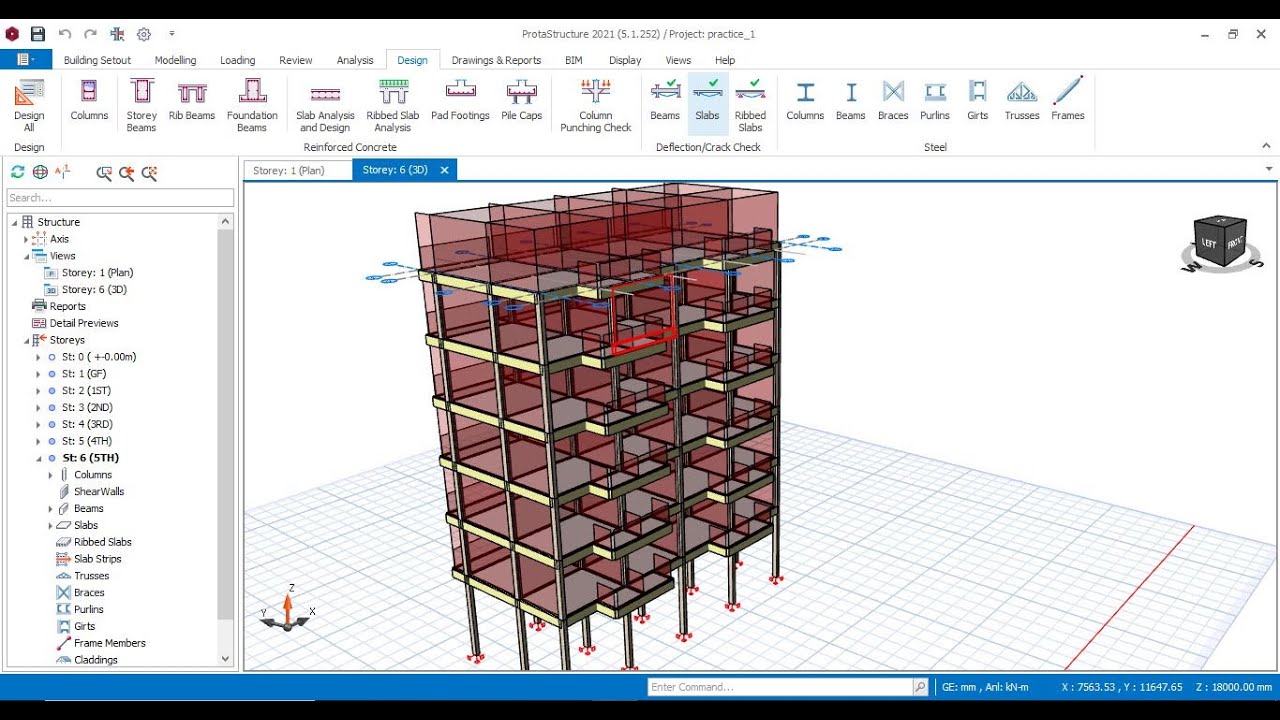Switch to Storey: 1 (Plan) document tab
The height and width of the screenshot is (720, 1280).
tap(297, 170)
